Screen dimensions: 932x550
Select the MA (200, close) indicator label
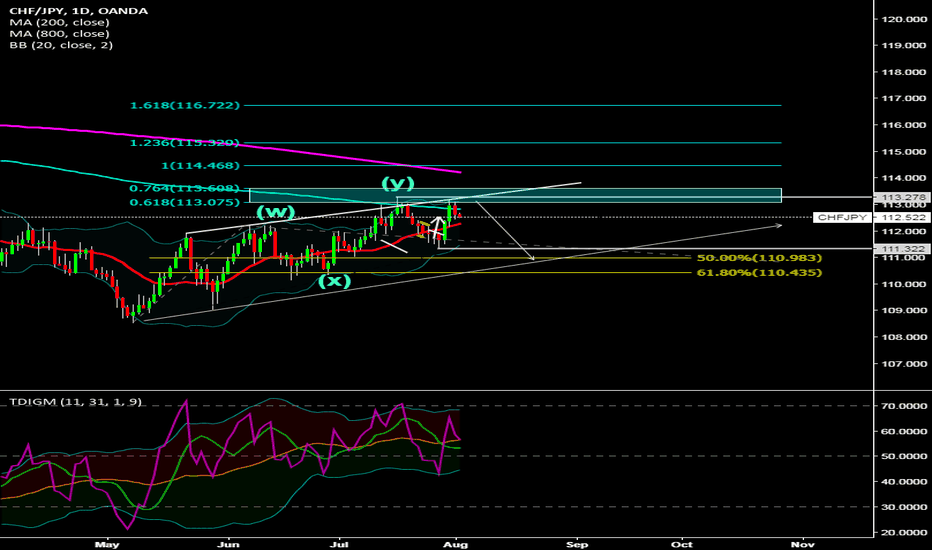click(59, 23)
